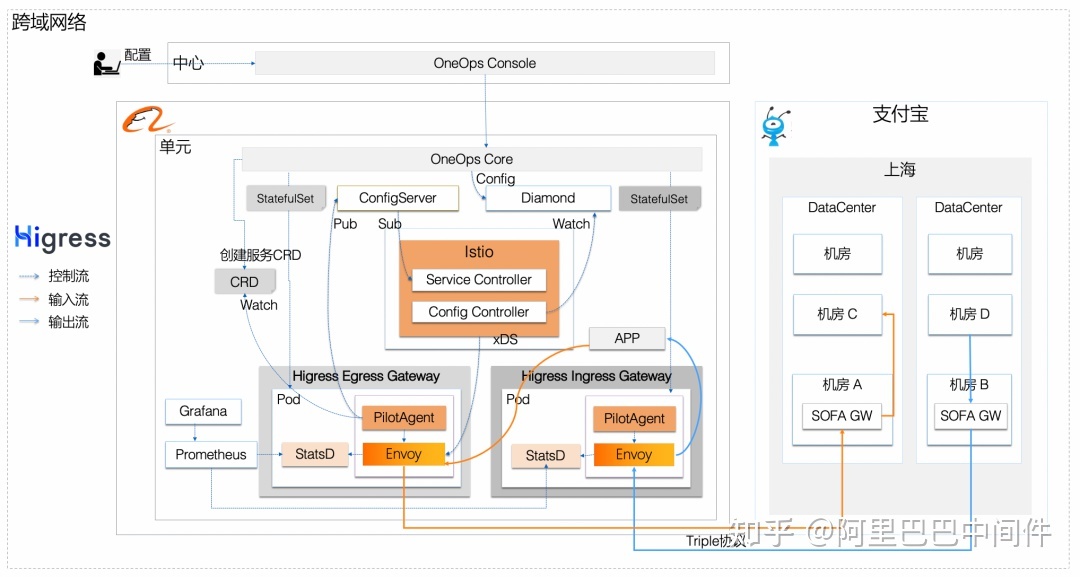
Task: Click the 支付宝 heading
Action: [900, 114]
